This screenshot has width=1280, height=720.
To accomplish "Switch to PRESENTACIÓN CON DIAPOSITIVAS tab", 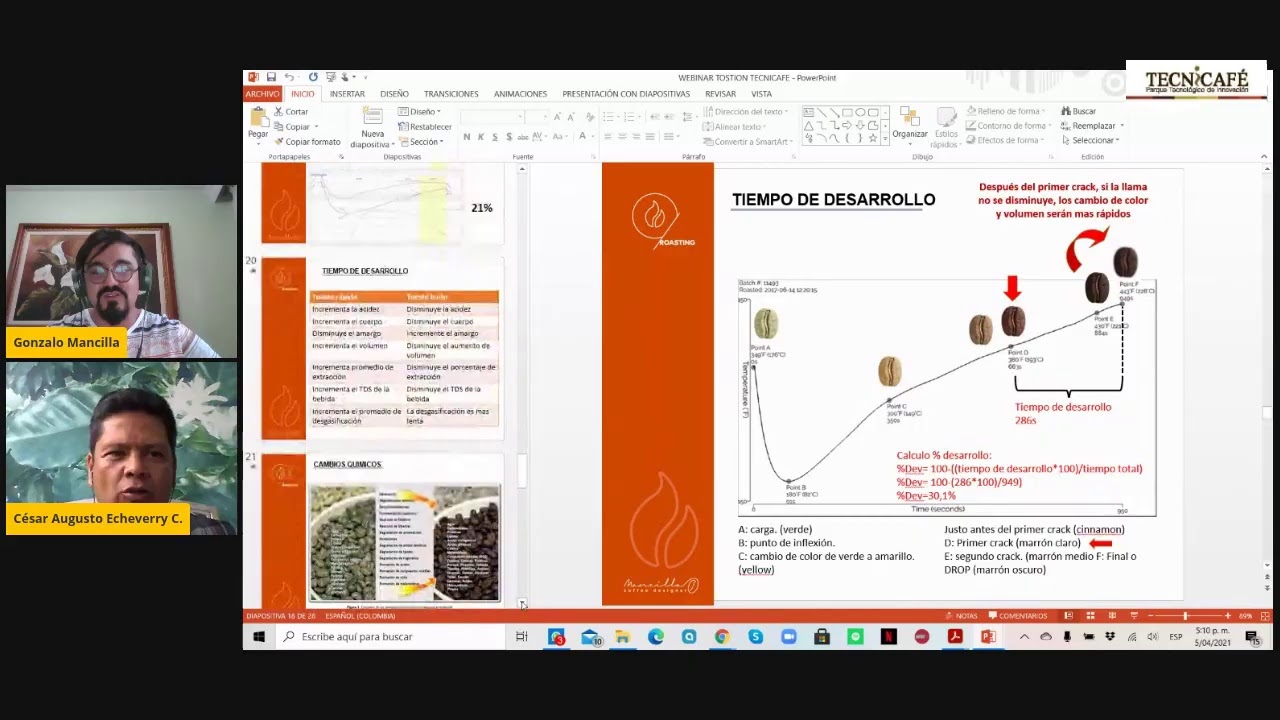I will (626, 94).
